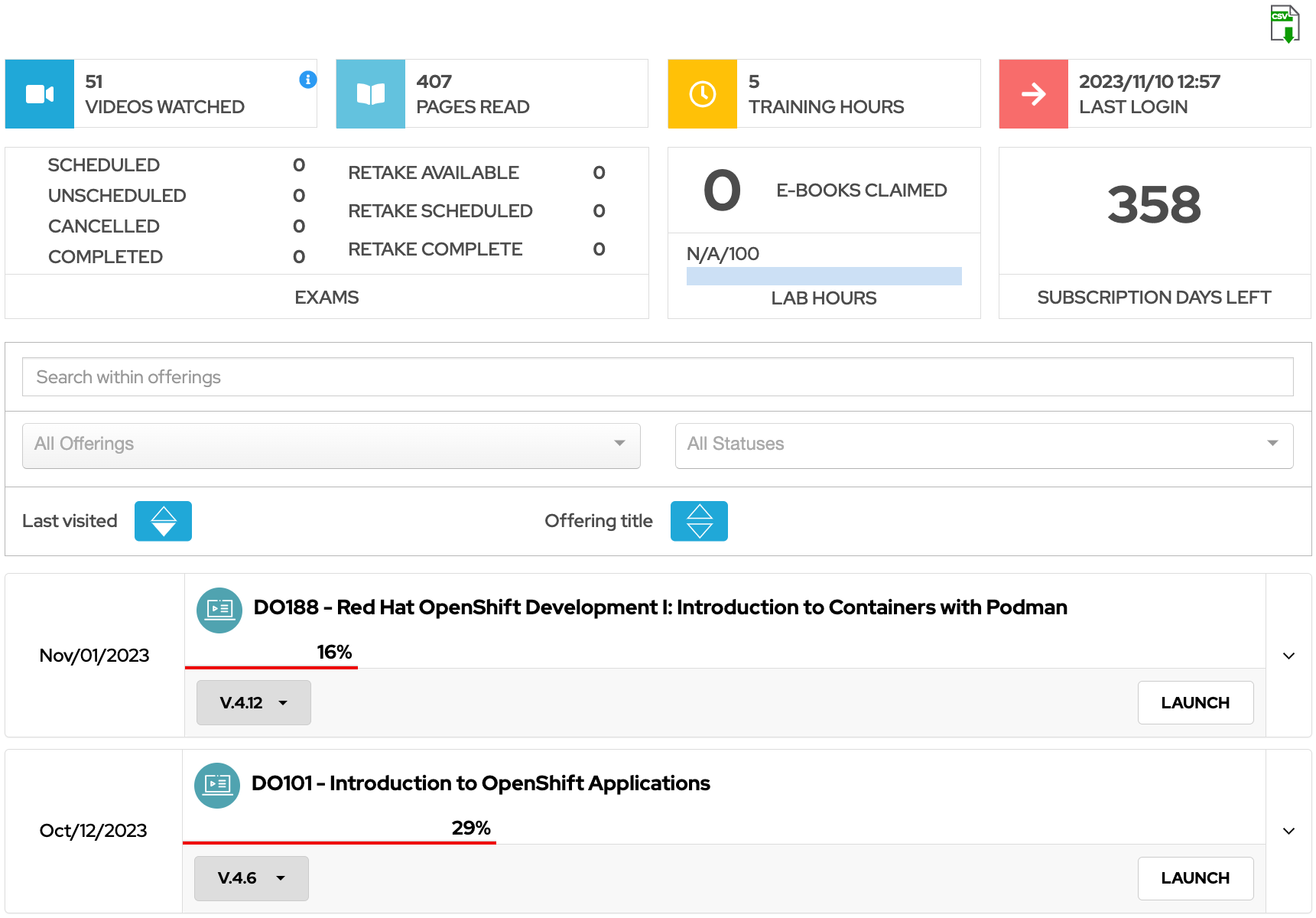This screenshot has height=918, width=1316.
Task: Expand the DO101 course row chevron
Action: pyautogui.click(x=1288, y=831)
